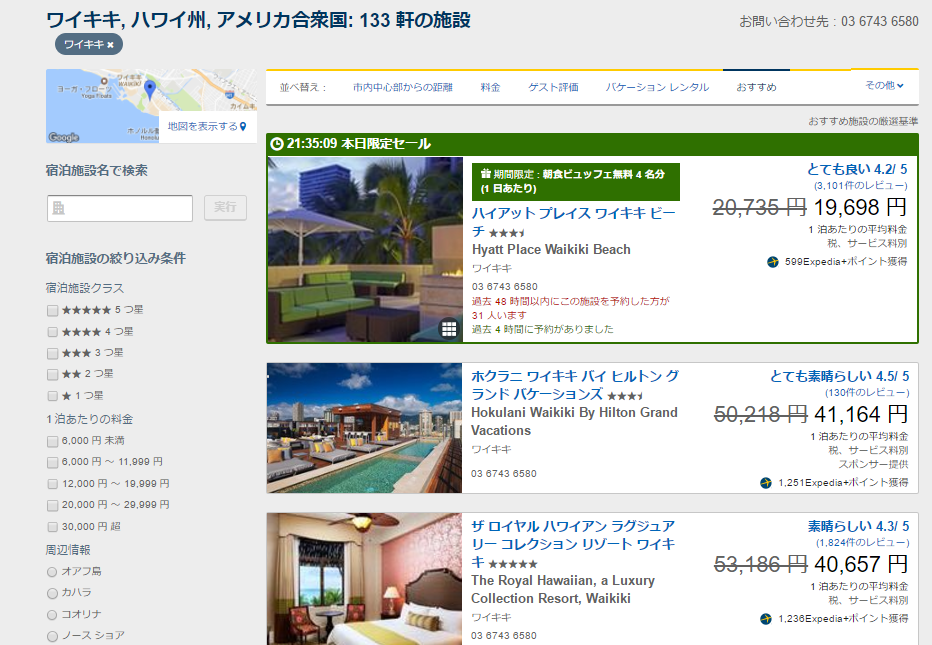Click (1,824件のレビュー) review count
Screen dimensions: 932x645
(x=862, y=542)
